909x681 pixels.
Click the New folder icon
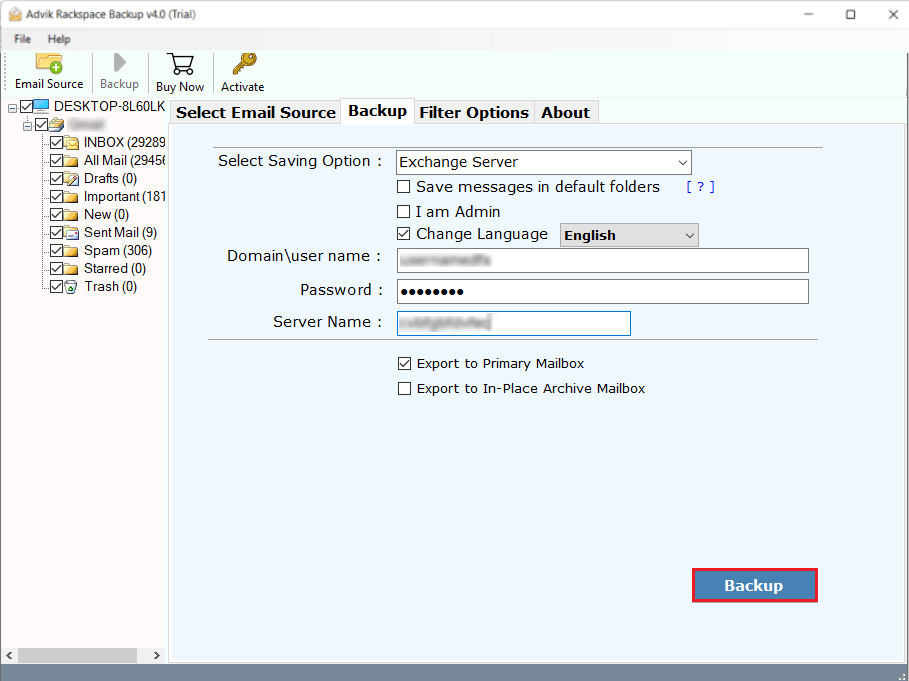(x=71, y=214)
